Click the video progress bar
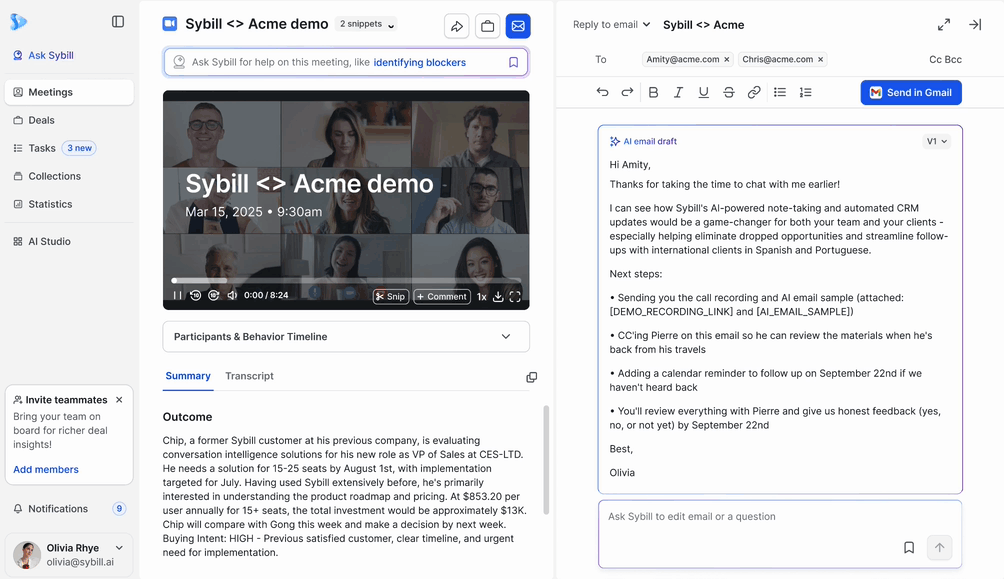Screen dimensions: 1004x579 [346, 281]
